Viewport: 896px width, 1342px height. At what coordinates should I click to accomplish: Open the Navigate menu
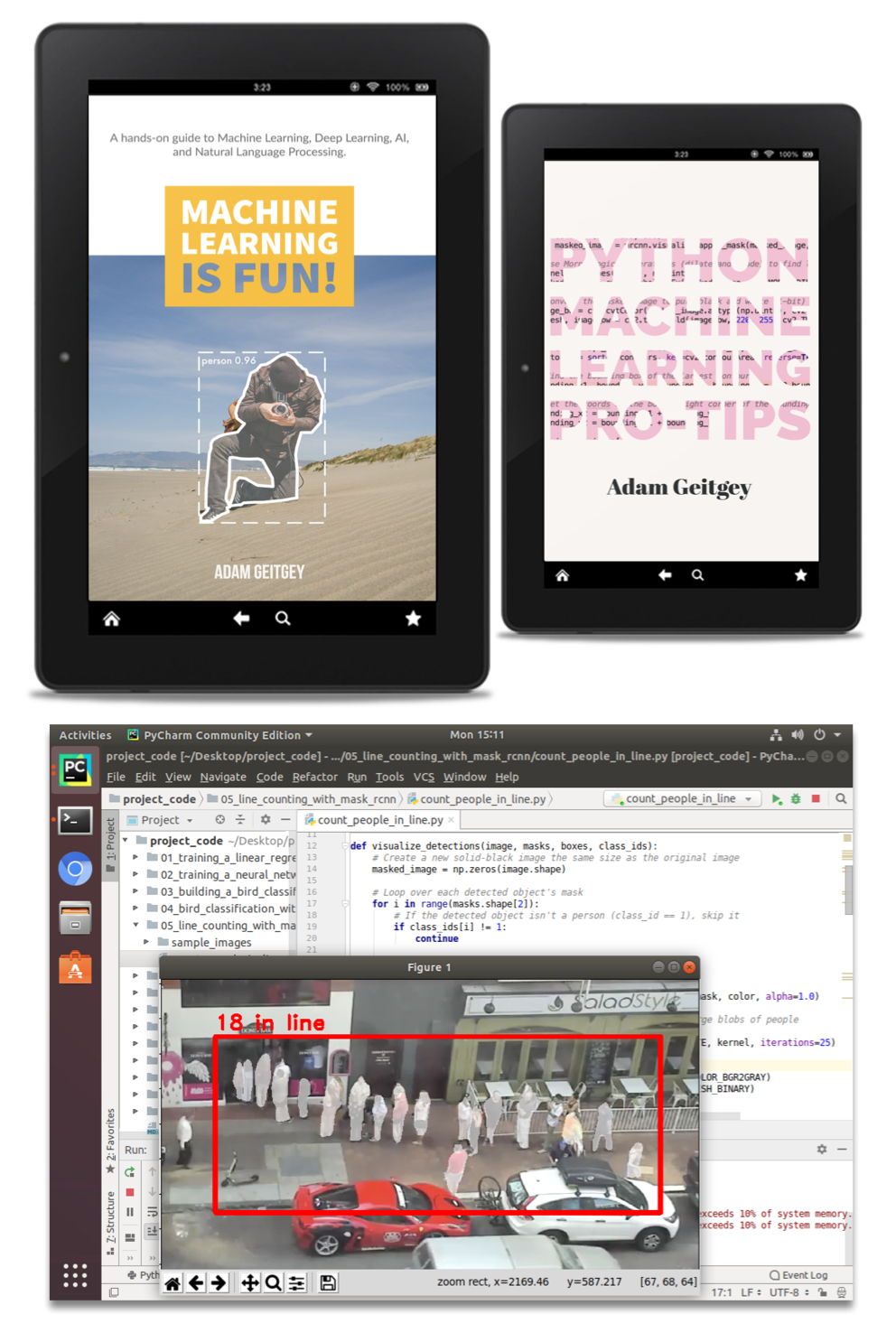(x=223, y=777)
